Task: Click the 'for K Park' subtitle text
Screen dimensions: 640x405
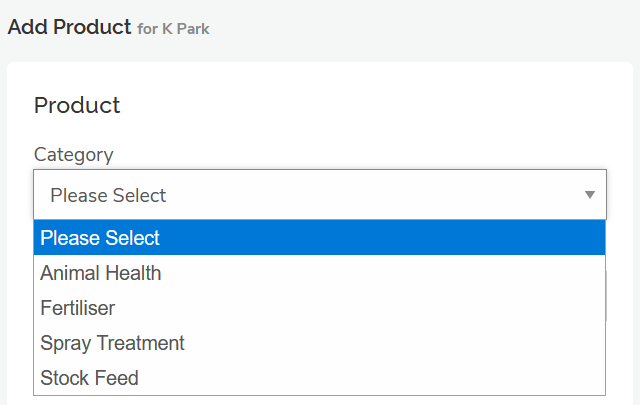Action: 174,29
